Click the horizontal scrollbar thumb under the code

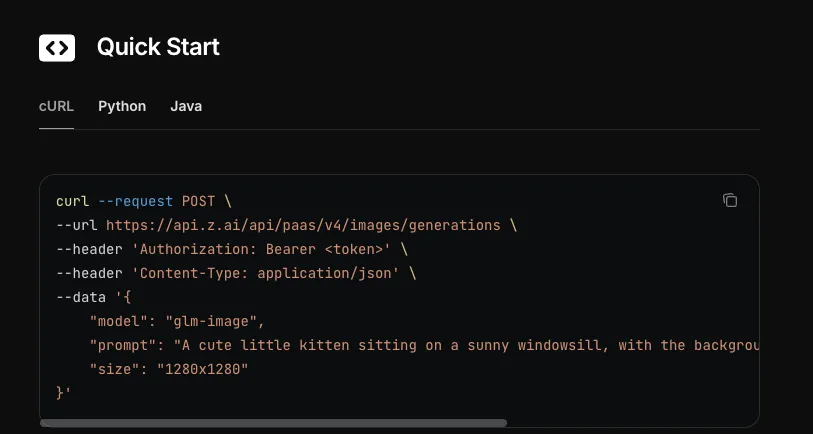tap(273, 423)
